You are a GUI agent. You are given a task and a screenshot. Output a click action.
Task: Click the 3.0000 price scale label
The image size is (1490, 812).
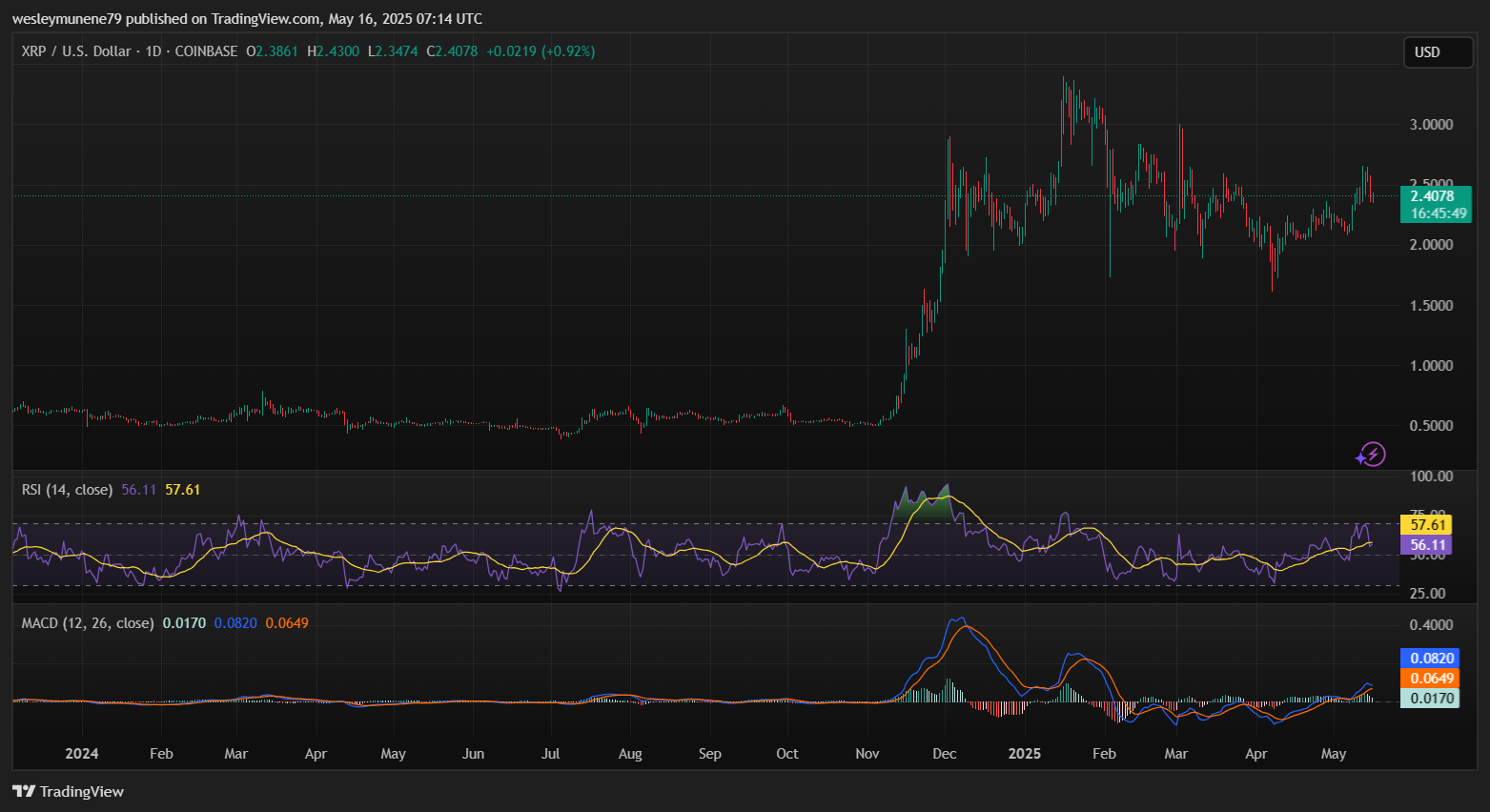pos(1431,125)
